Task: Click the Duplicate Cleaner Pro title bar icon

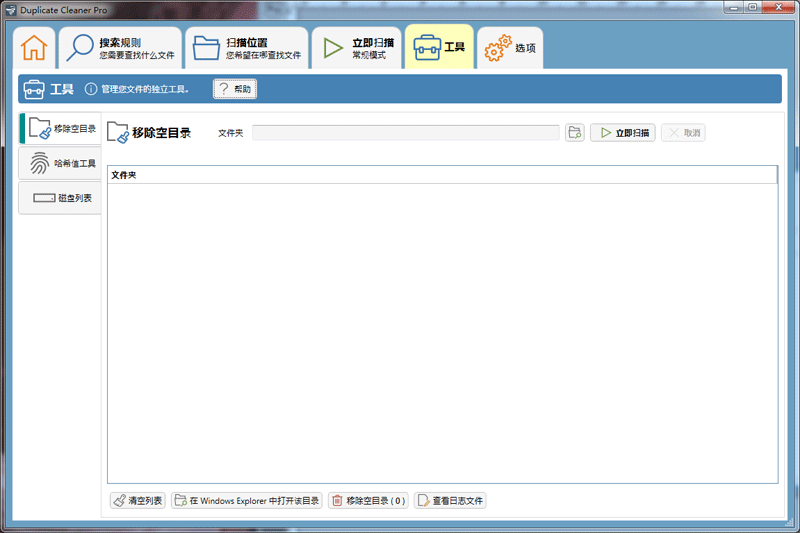Action: click(11, 10)
